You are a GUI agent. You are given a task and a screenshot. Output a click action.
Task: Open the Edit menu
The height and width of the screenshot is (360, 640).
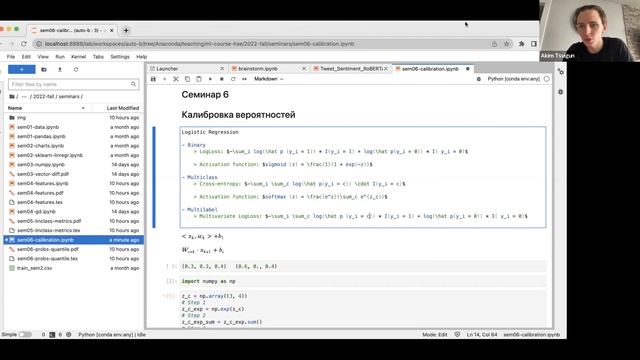point(26,57)
